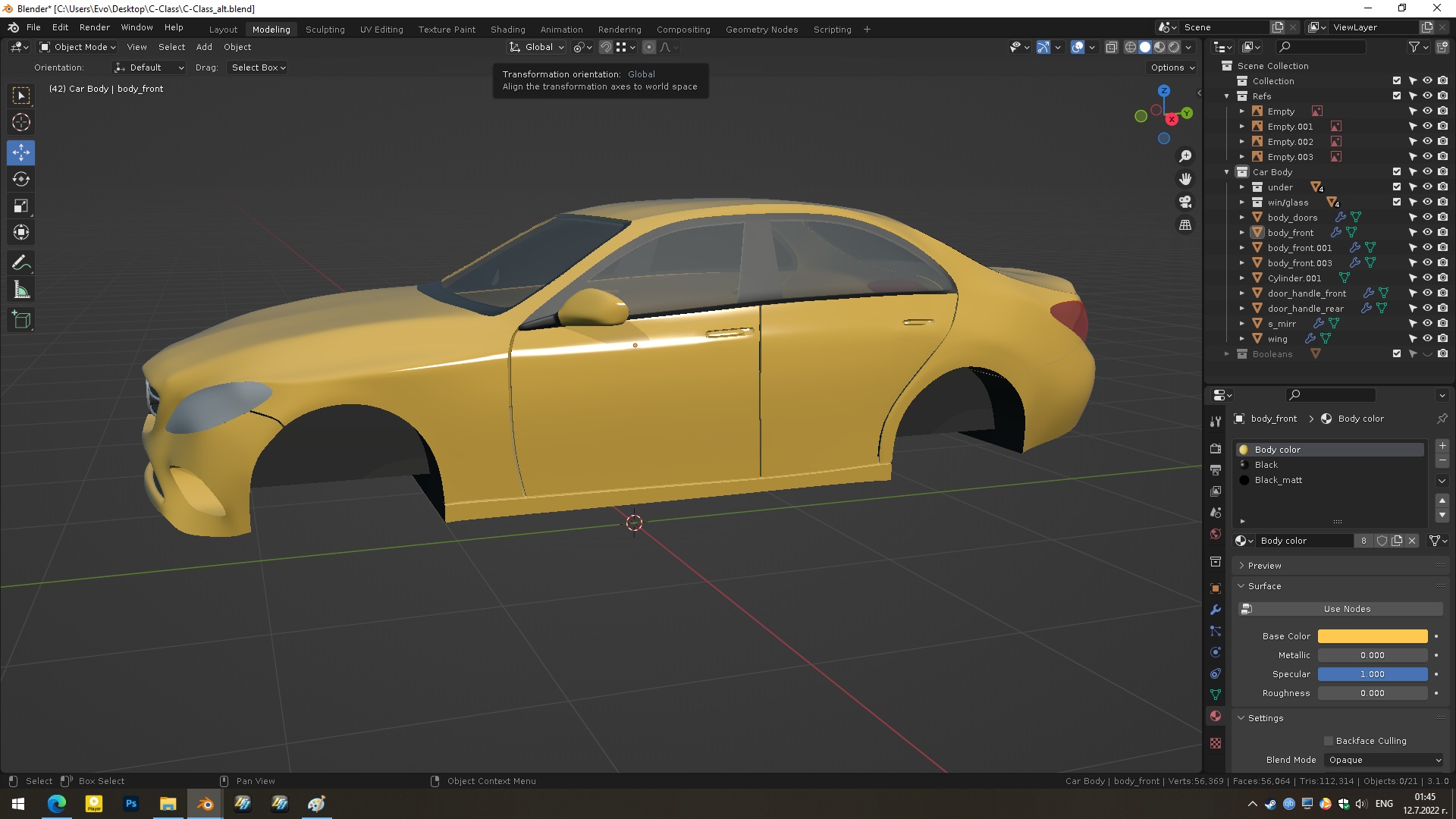The image size is (1456, 819).
Task: Open Photoshop from the taskbar
Action: point(131,804)
